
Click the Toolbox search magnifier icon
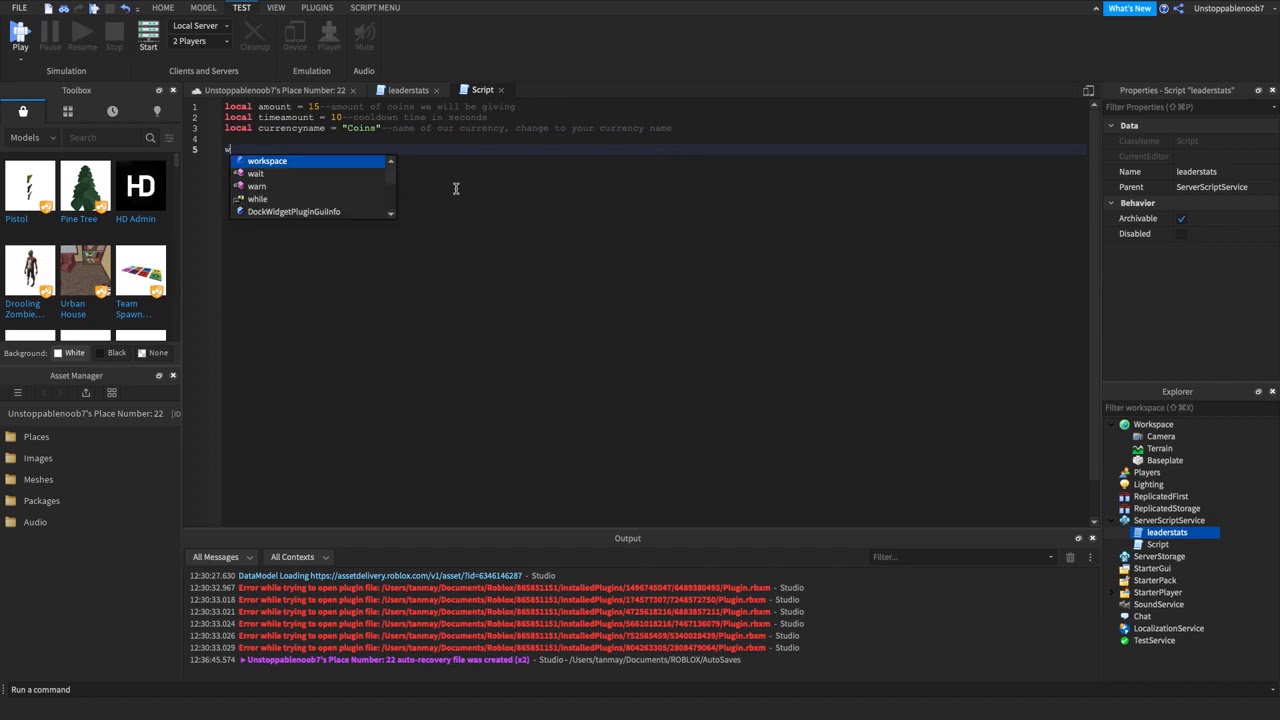tap(150, 138)
